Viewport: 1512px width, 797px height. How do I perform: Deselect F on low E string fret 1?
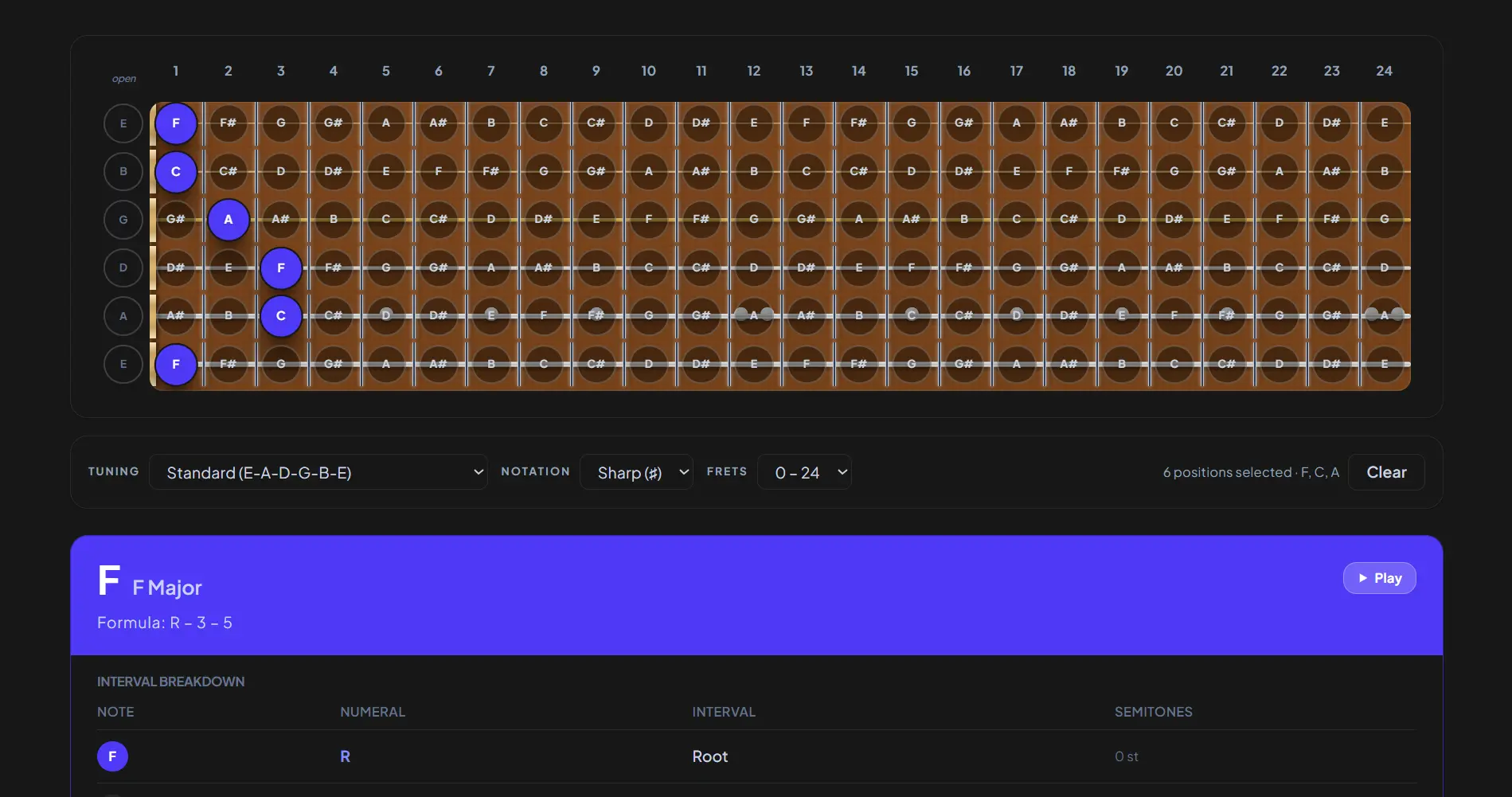coord(176,364)
